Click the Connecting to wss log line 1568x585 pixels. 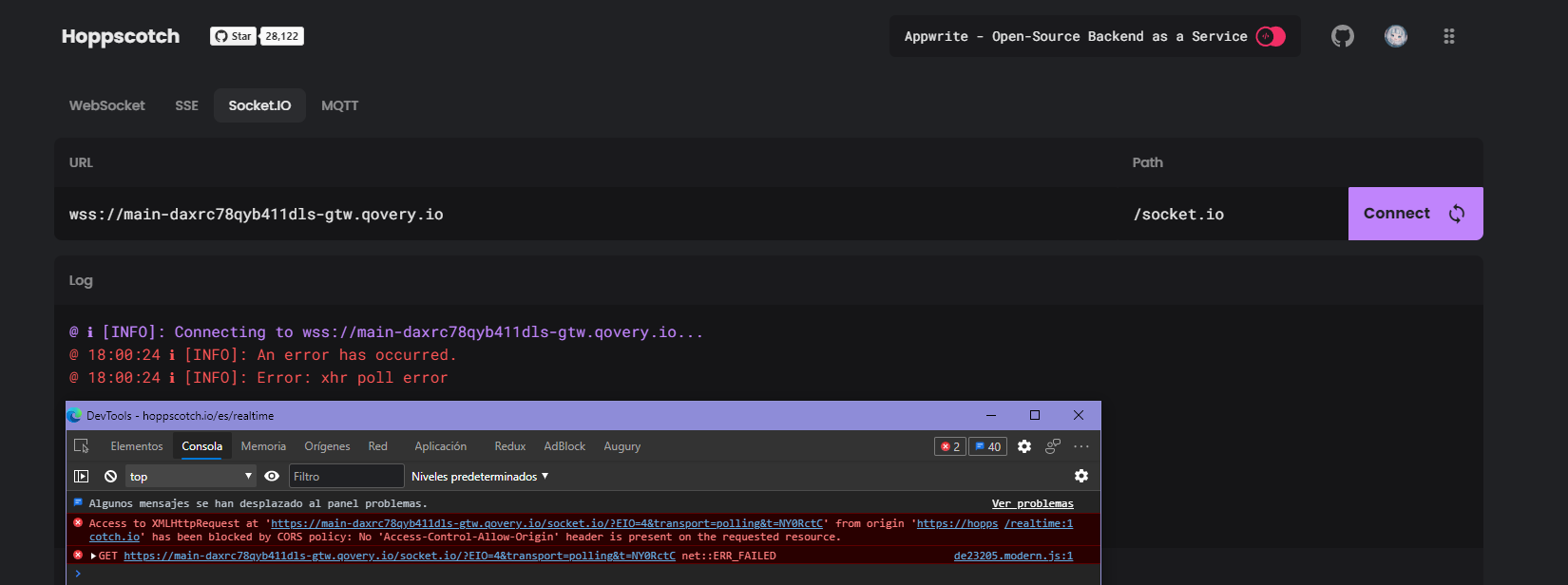tap(386, 332)
